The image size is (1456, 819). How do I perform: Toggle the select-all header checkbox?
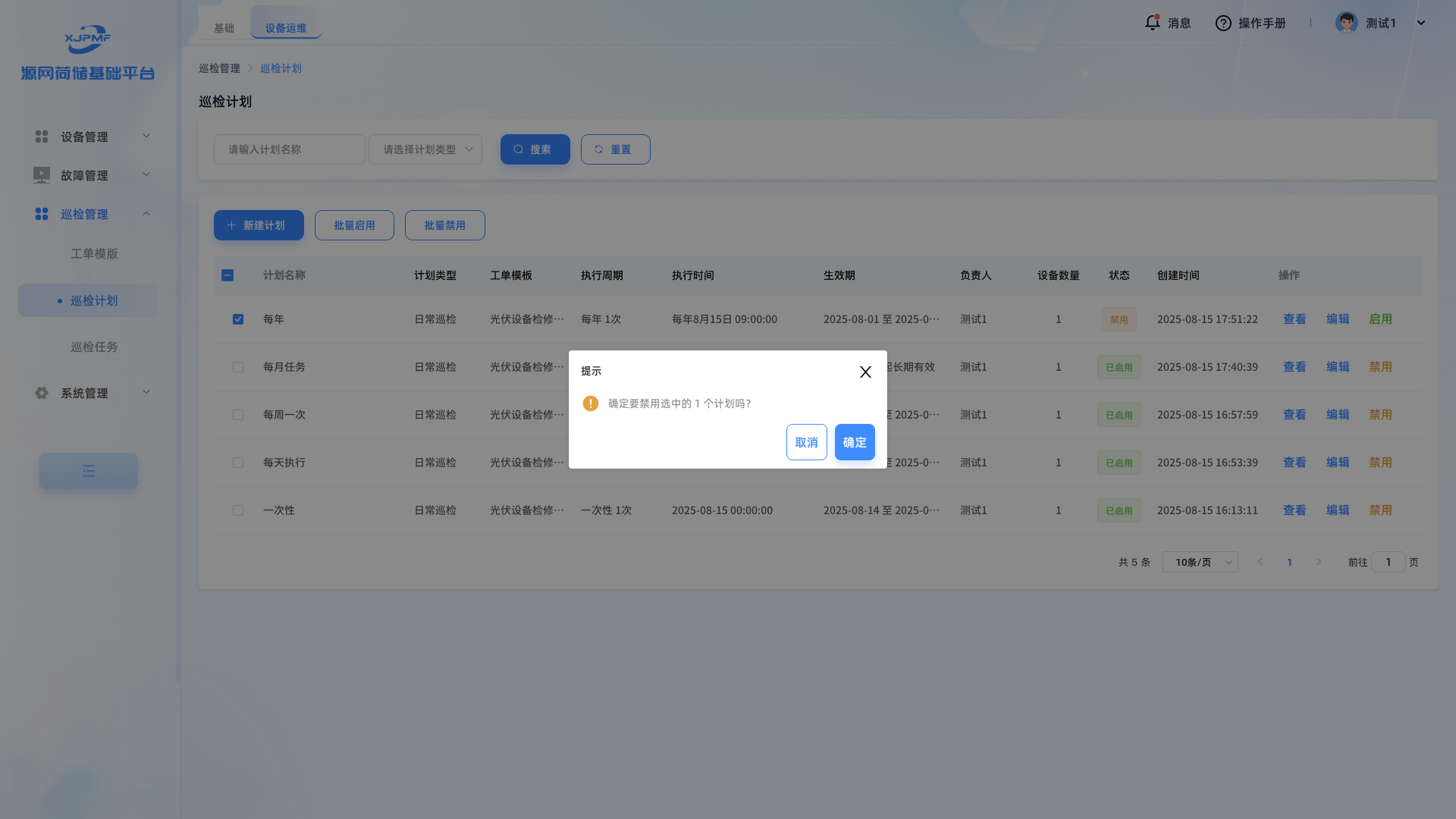(x=227, y=275)
